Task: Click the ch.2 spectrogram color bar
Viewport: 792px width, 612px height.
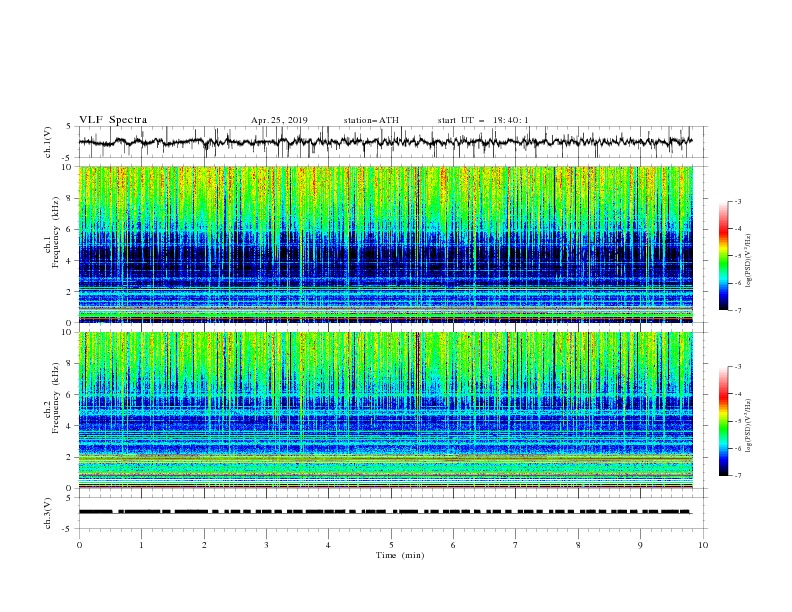Action: 723,421
